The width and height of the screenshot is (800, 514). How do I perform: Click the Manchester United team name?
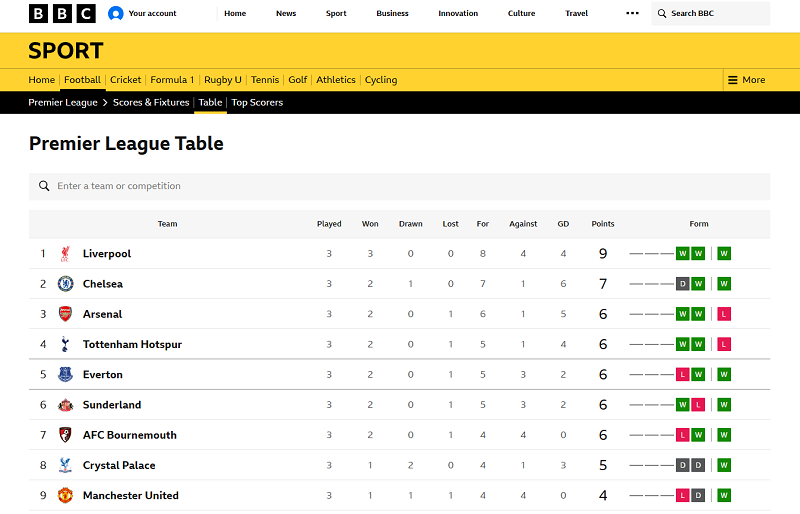131,496
